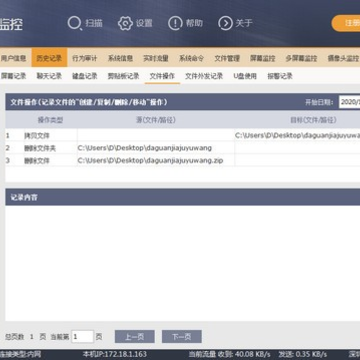The height and width of the screenshot is (360, 360).
Task: Go to 剪贴板记录 sub-tab
Action: [x=123, y=76]
